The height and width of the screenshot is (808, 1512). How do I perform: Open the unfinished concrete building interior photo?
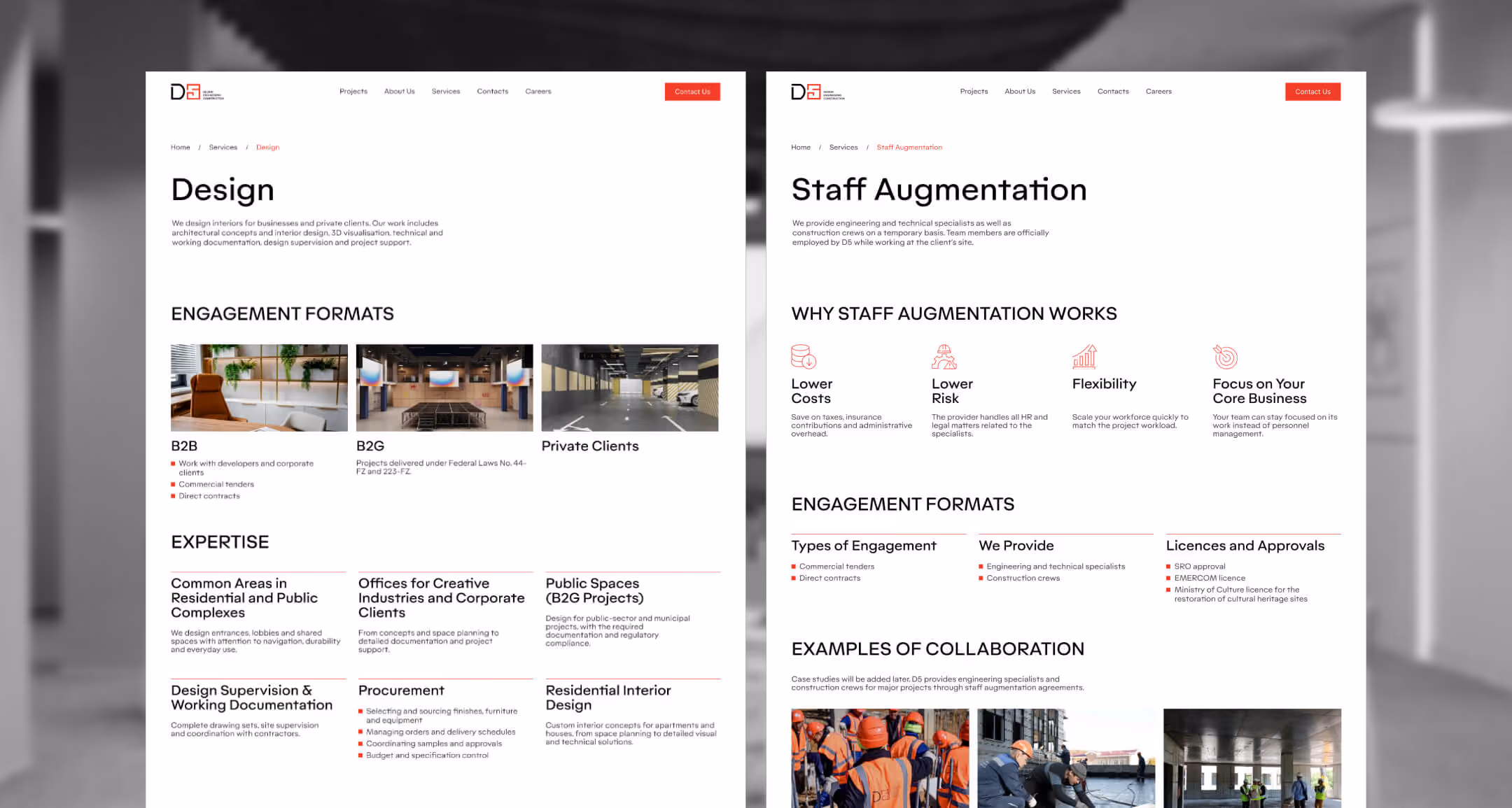click(x=1252, y=758)
